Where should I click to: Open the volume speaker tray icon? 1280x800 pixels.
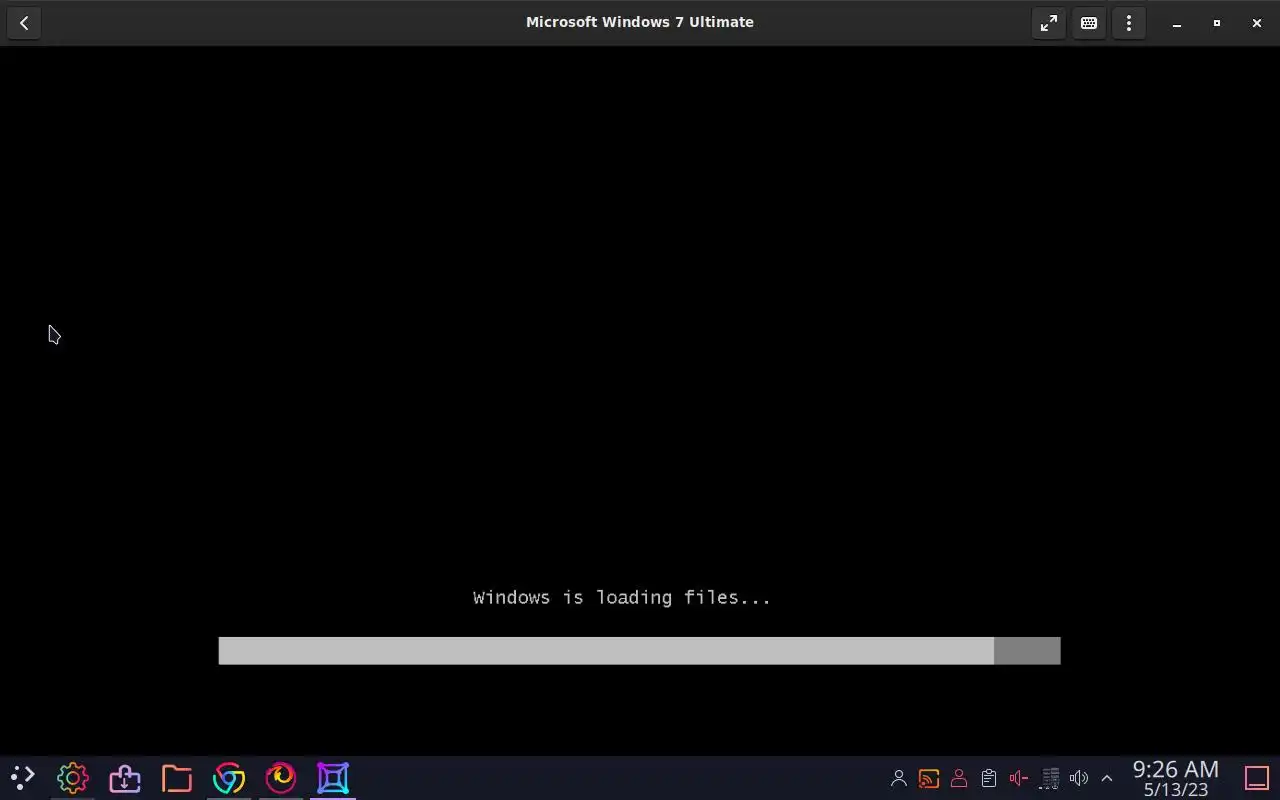(1079, 778)
